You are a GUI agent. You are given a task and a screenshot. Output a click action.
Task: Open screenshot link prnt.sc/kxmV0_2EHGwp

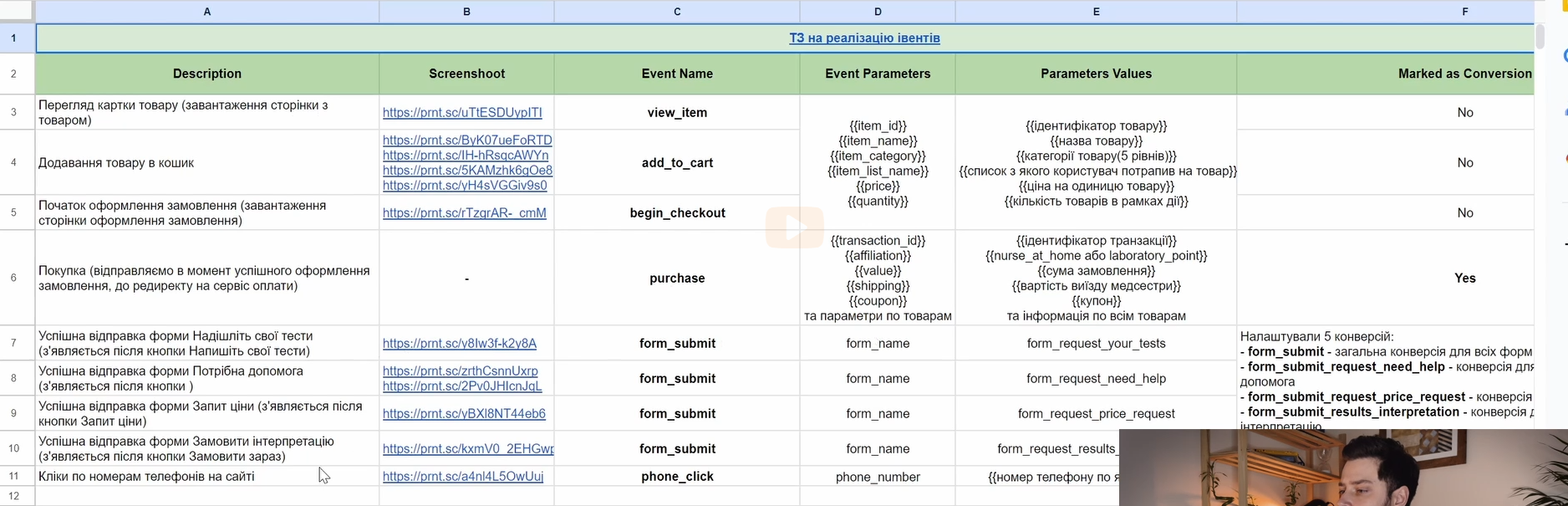(x=468, y=449)
